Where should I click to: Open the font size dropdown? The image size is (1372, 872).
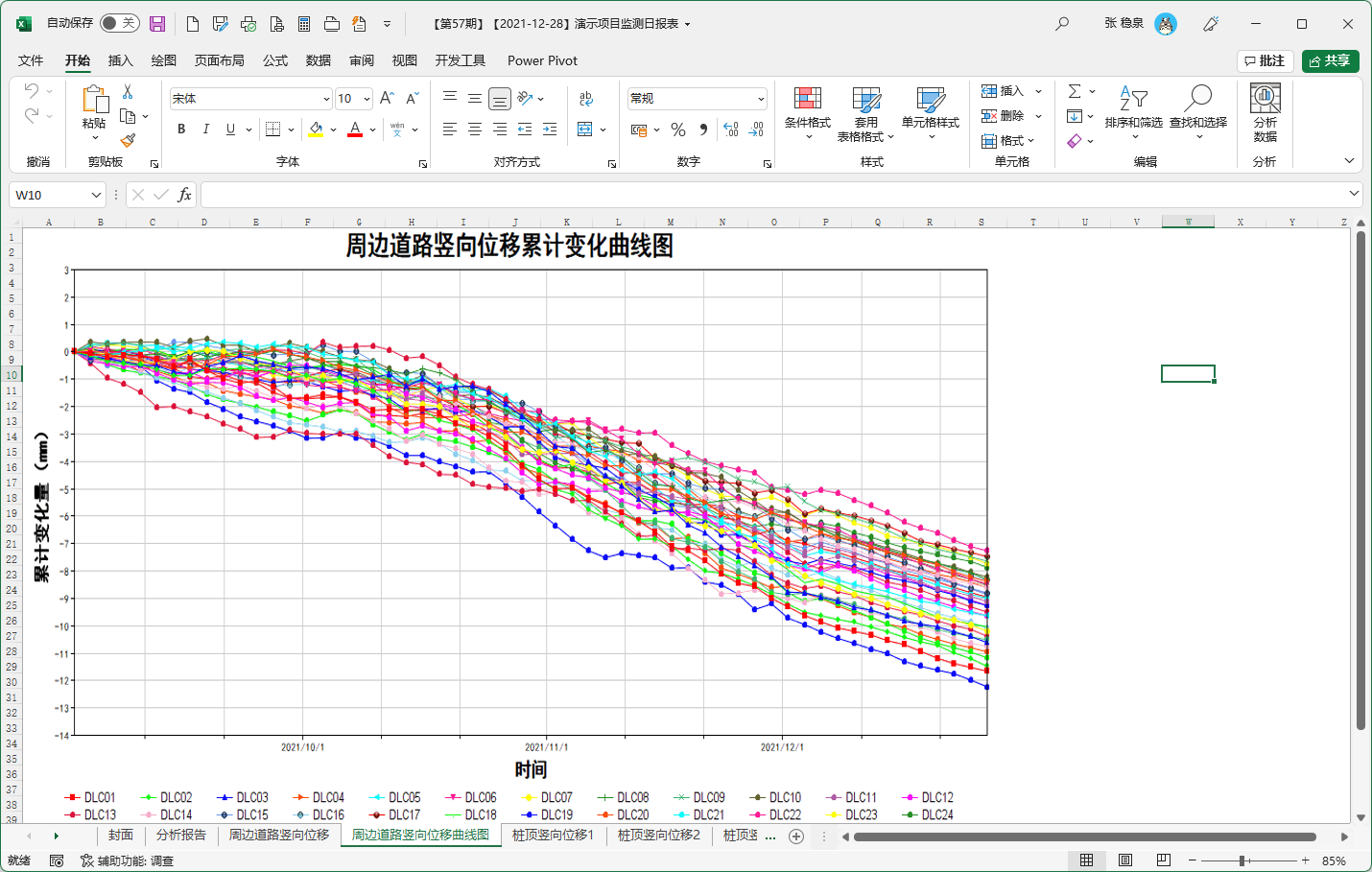367,99
